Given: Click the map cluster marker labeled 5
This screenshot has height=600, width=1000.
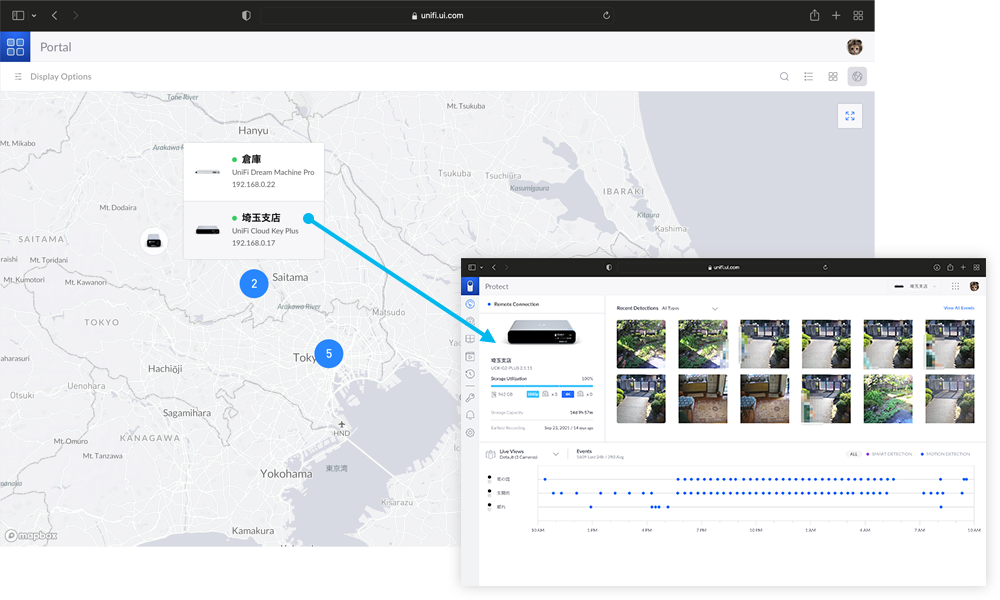Looking at the screenshot, I should 329,354.
